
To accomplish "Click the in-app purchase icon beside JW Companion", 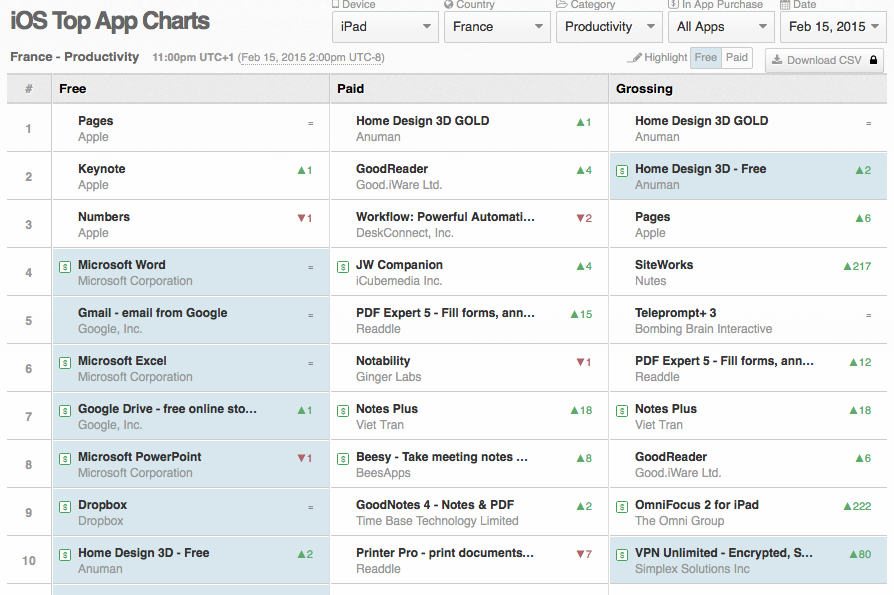I will tap(343, 267).
